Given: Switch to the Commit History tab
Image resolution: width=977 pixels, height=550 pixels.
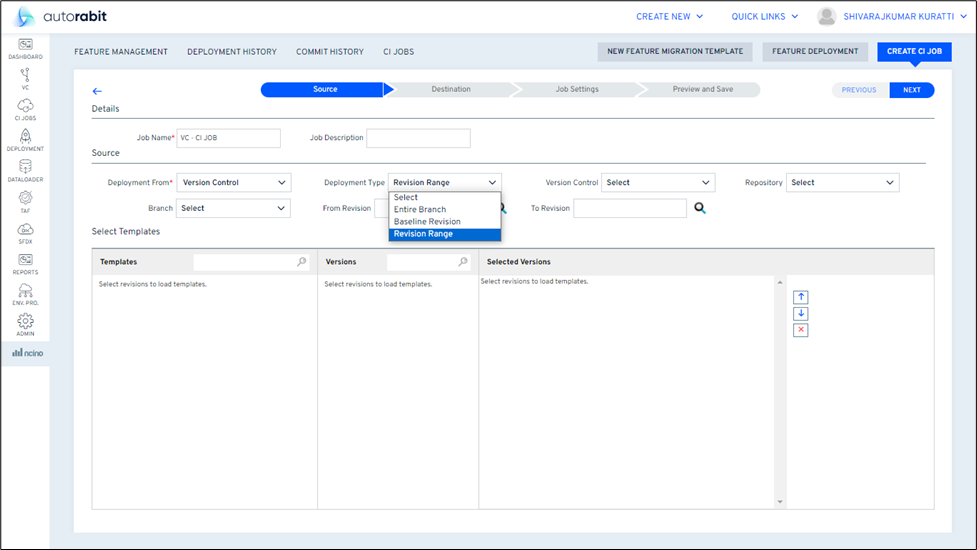Looking at the screenshot, I should tap(329, 52).
